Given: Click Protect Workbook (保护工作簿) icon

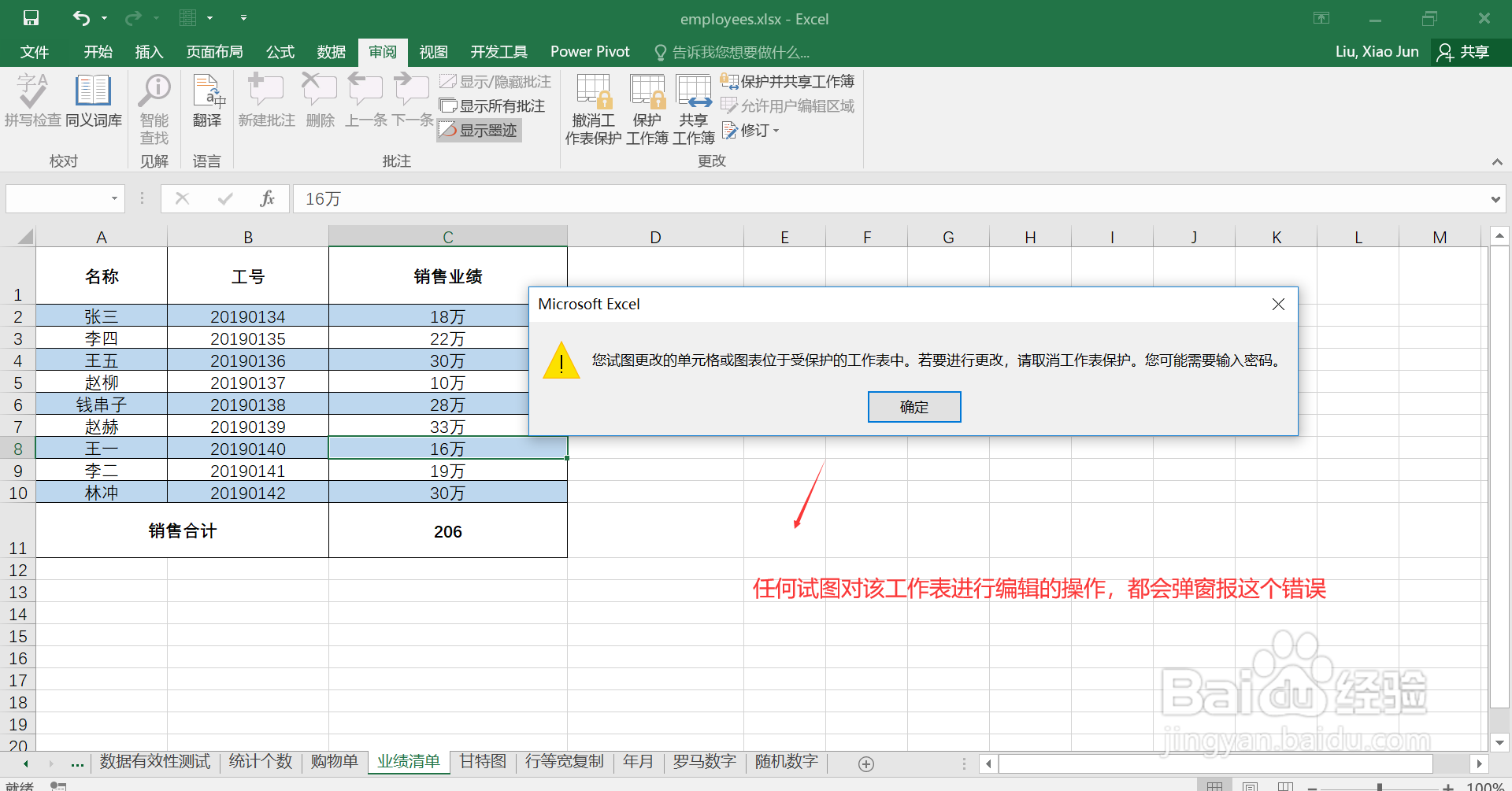Looking at the screenshot, I should [647, 109].
